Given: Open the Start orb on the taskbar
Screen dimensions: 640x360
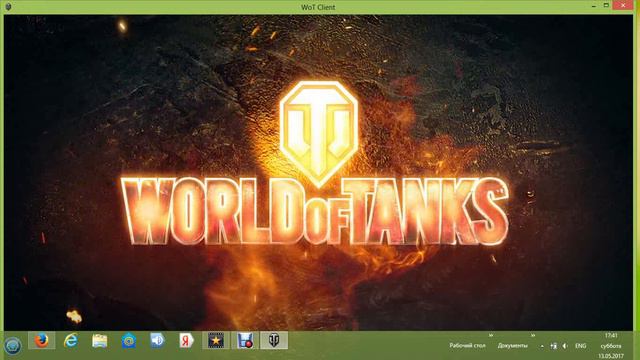Looking at the screenshot, I should (13, 346).
